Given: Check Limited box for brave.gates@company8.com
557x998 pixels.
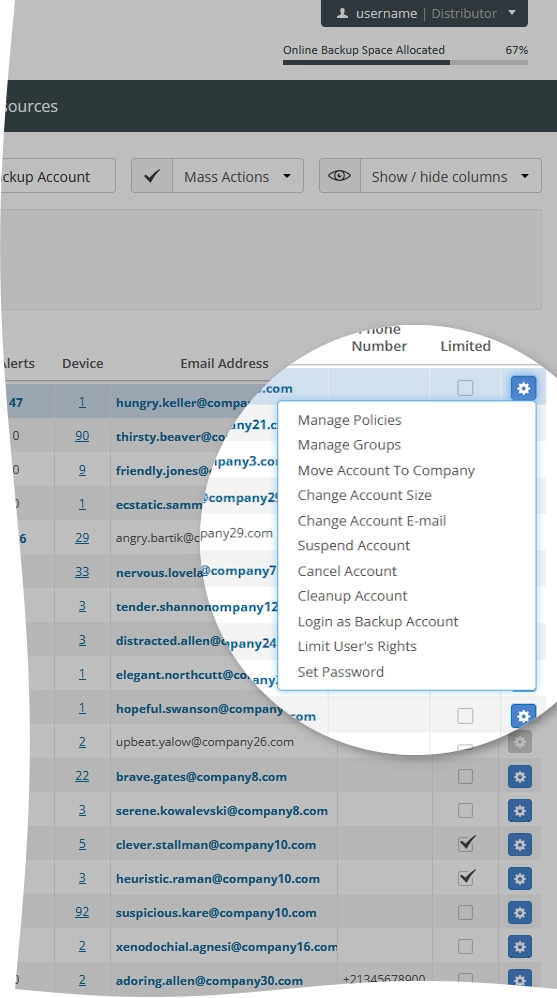Looking at the screenshot, I should (x=465, y=777).
